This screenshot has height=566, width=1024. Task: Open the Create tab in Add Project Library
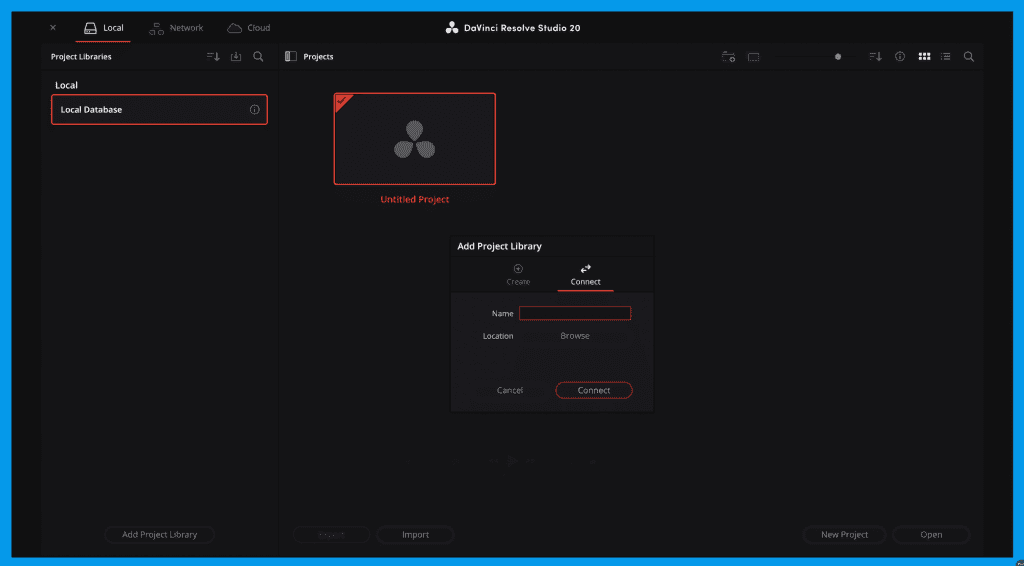519,275
